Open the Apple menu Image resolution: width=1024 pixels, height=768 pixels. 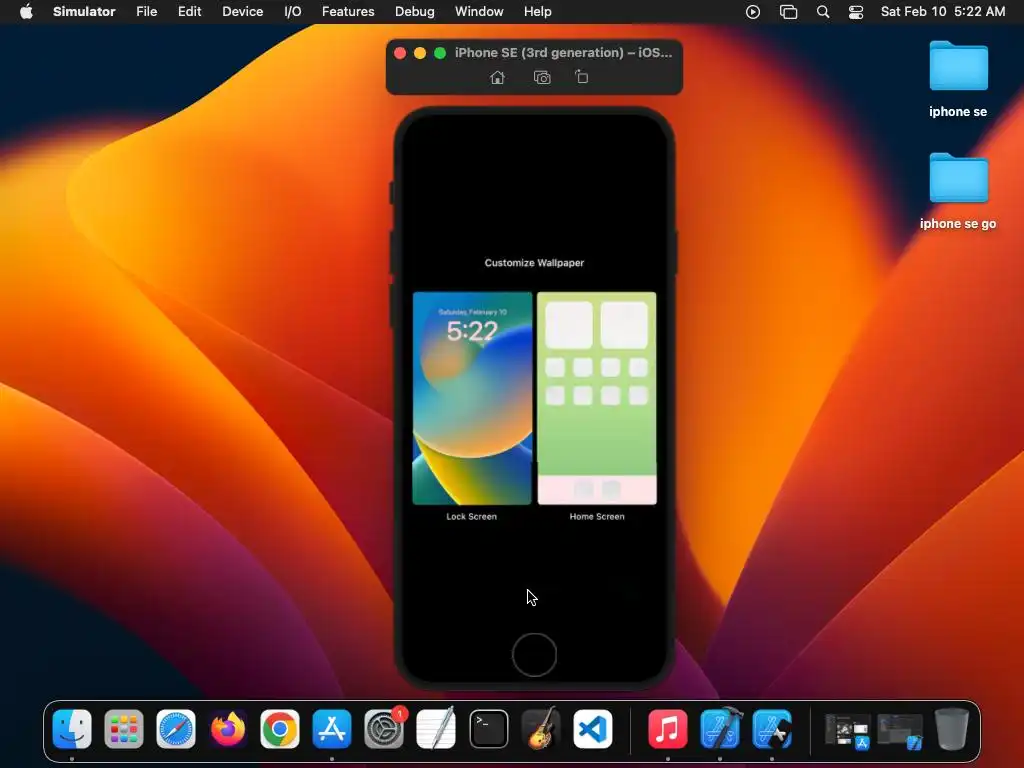[x=26, y=12]
